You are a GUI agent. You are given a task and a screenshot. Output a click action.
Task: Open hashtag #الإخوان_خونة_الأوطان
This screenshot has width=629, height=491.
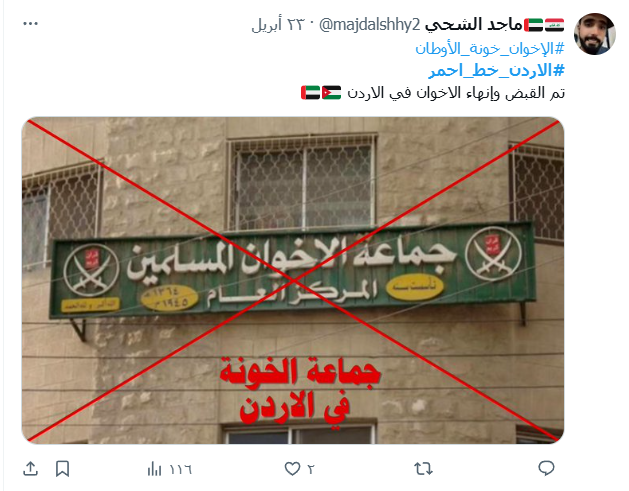[x=489, y=49]
